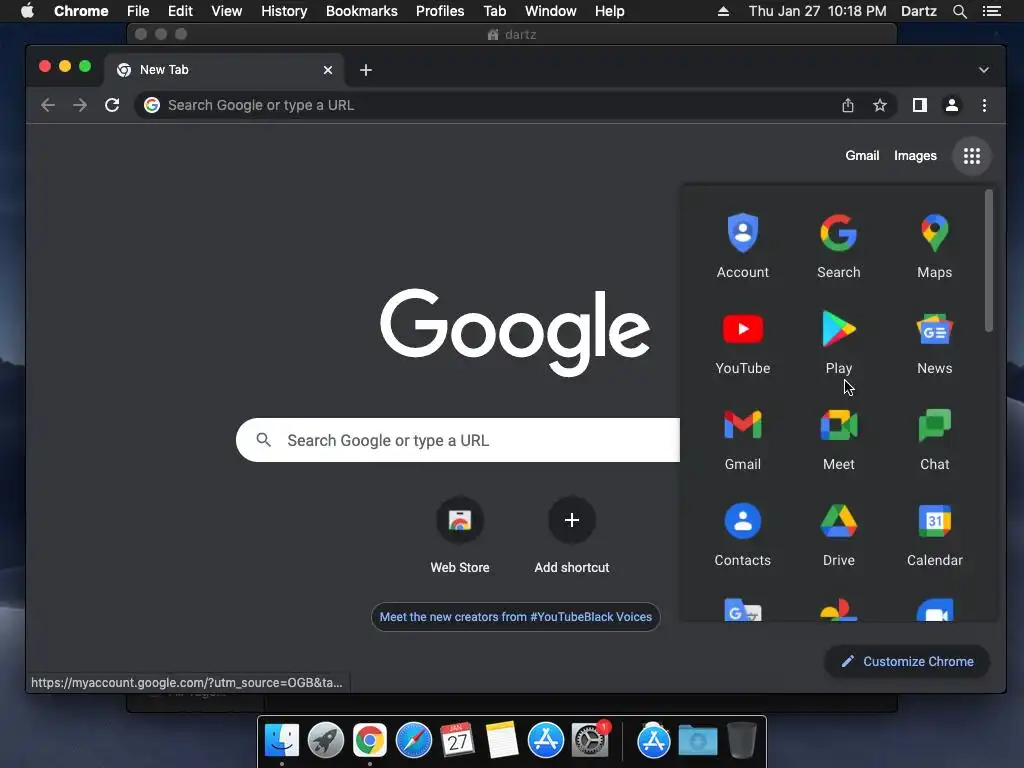Open Calendar from the Dock
Image resolution: width=1024 pixels, height=768 pixels.
pos(457,740)
